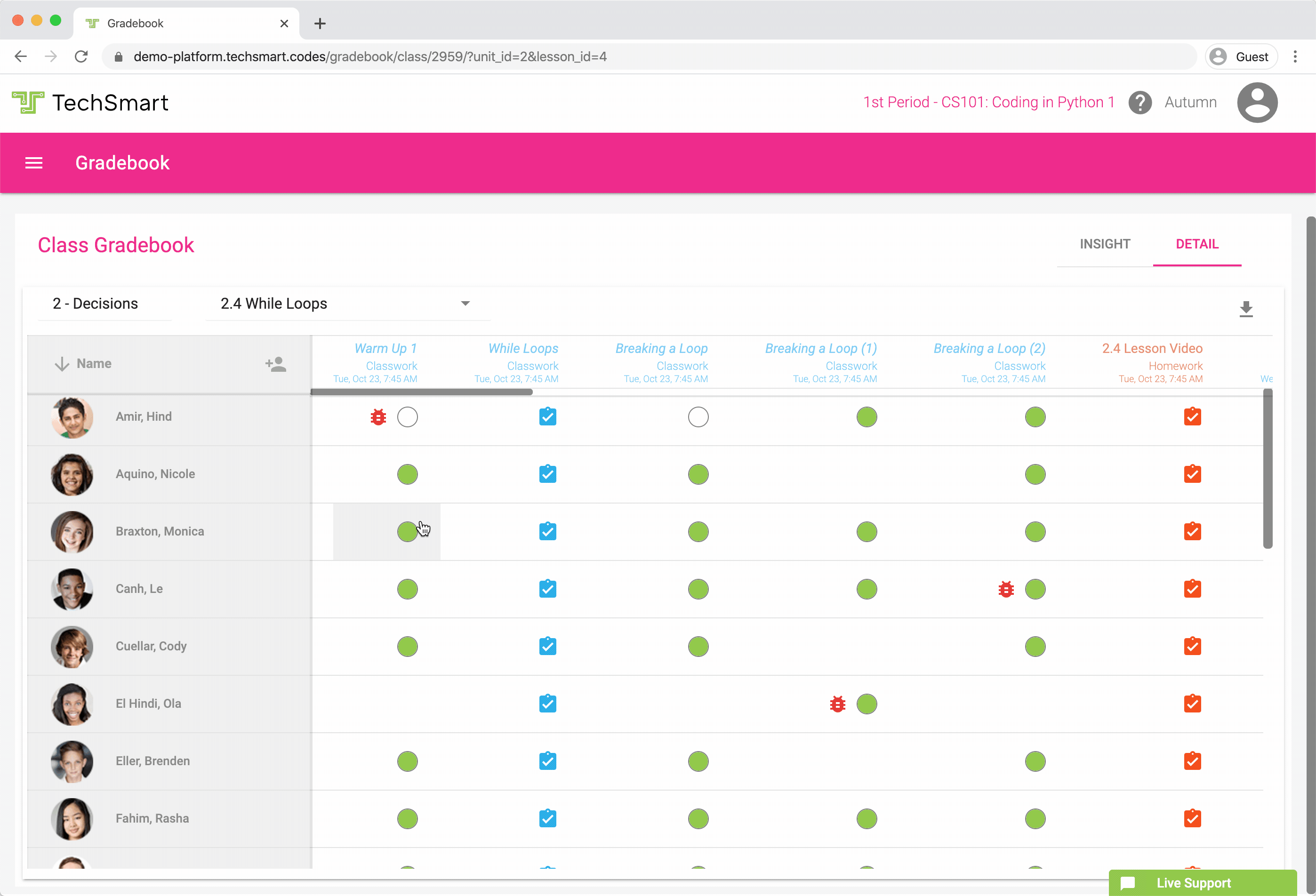Open a new browser tab
Viewport: 1316px width, 896px height.
pyautogui.click(x=320, y=23)
